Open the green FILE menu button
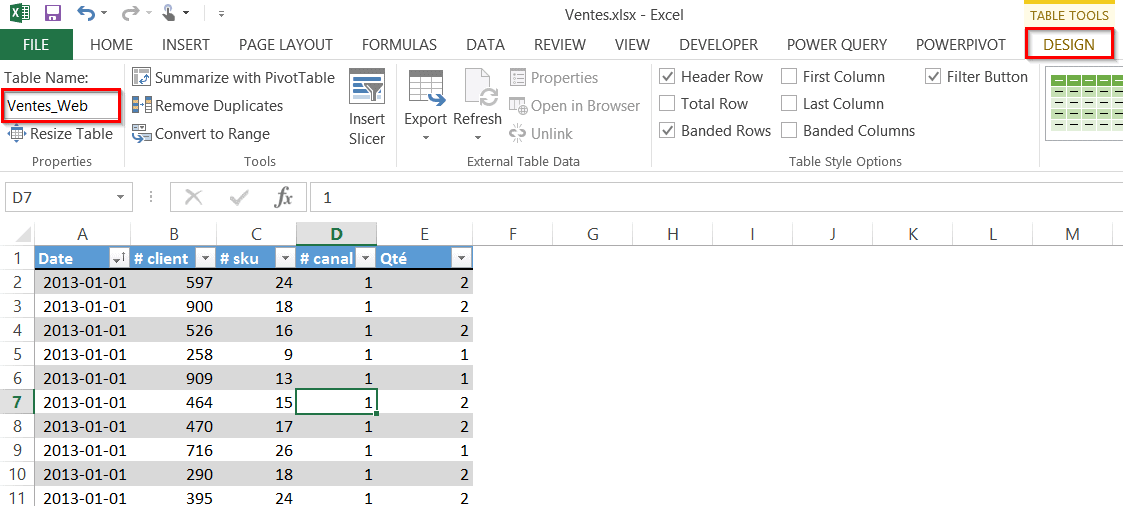Viewport: 1123px width, 506px height. (36, 45)
